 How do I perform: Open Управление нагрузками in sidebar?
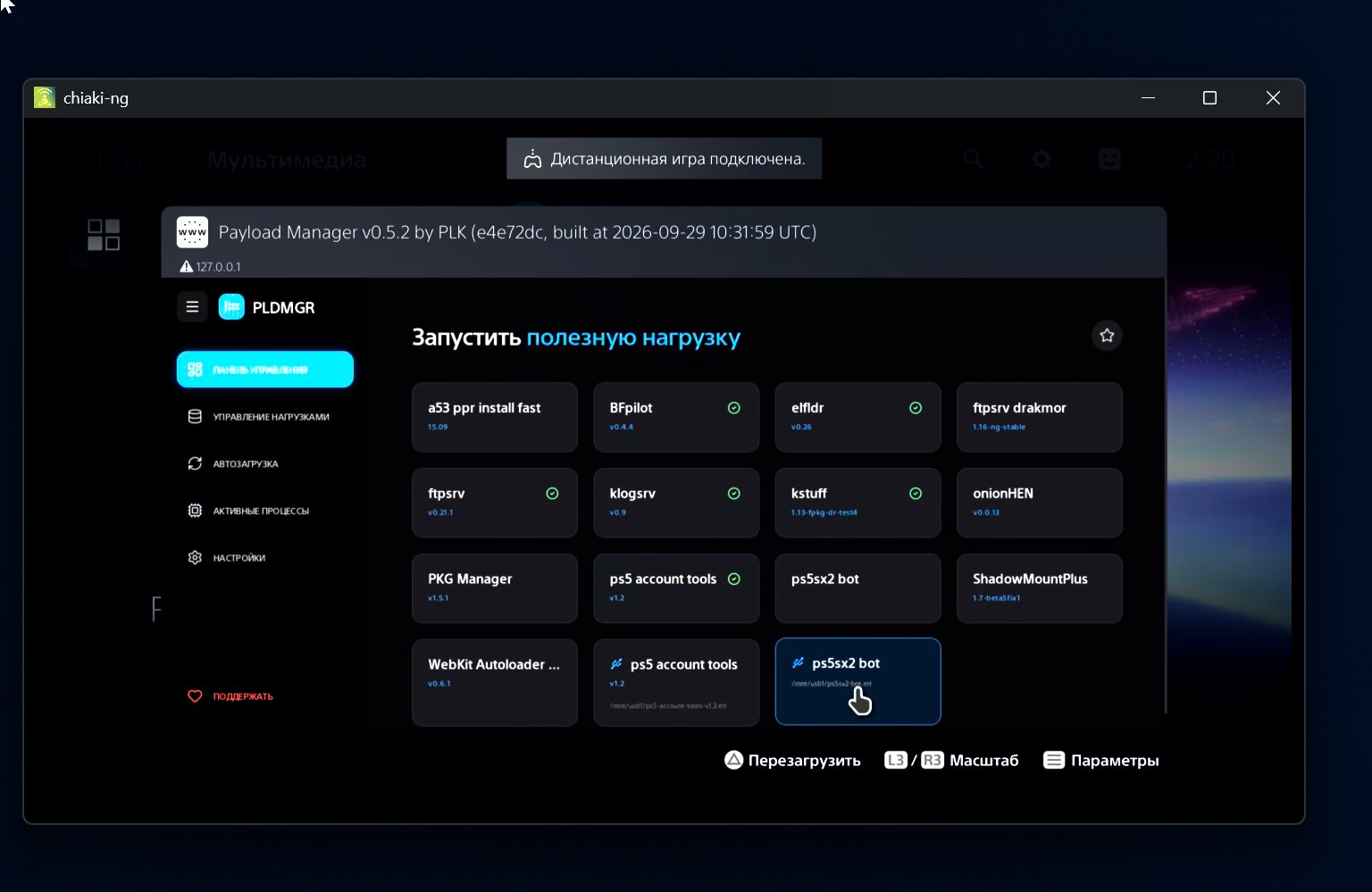click(265, 417)
